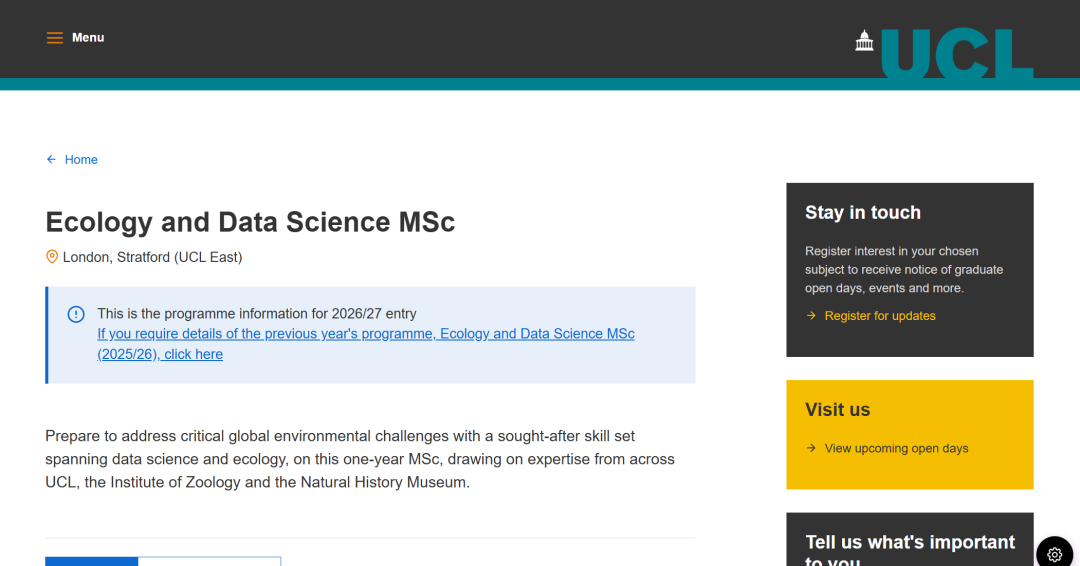Click the Menu label in header
1080x566 pixels.
pyautogui.click(x=88, y=38)
